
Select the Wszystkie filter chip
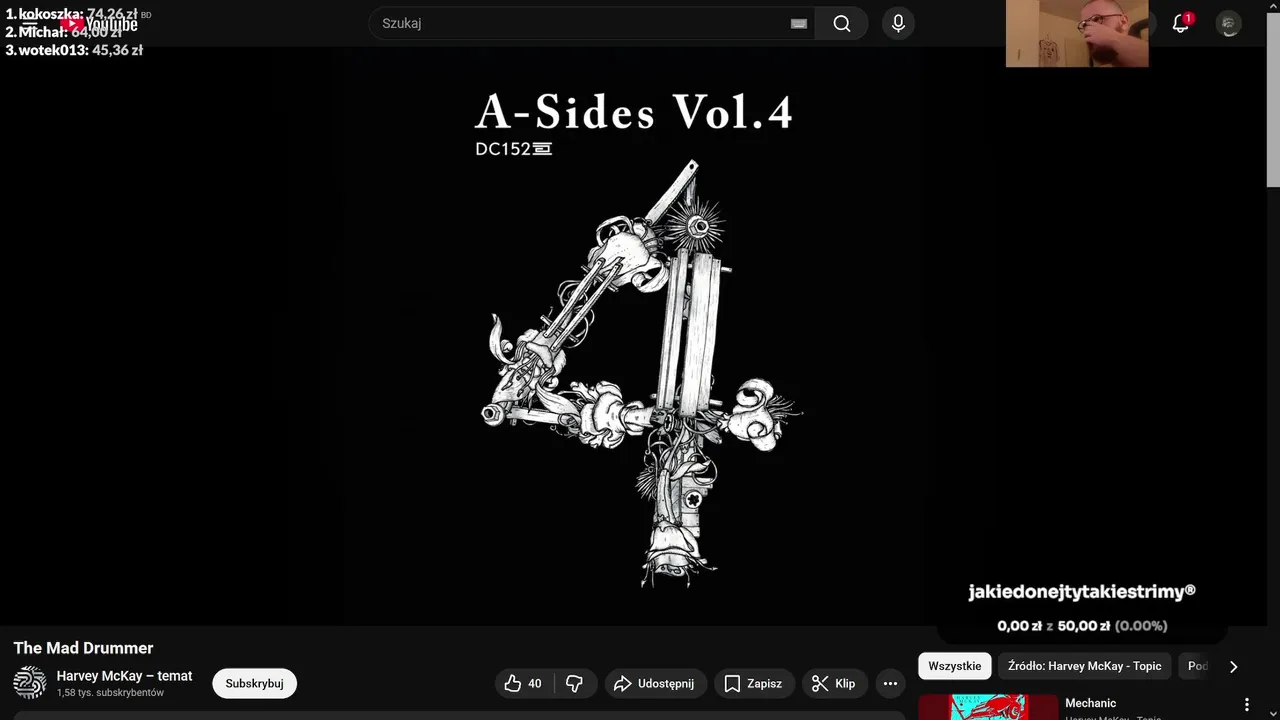pos(954,666)
